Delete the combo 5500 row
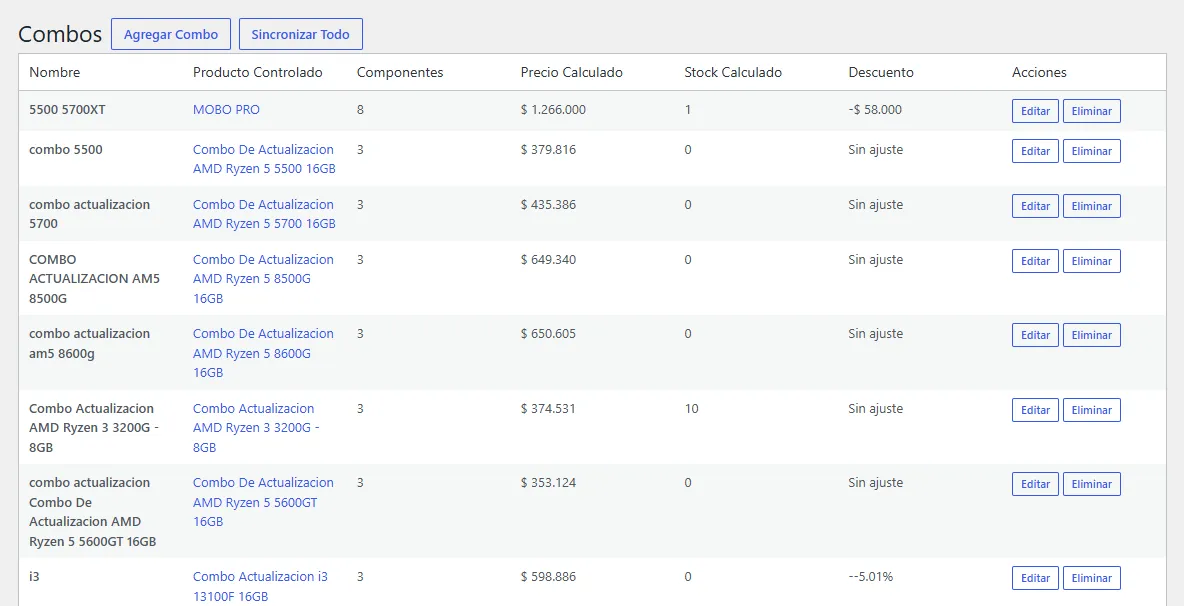 [x=1091, y=151]
